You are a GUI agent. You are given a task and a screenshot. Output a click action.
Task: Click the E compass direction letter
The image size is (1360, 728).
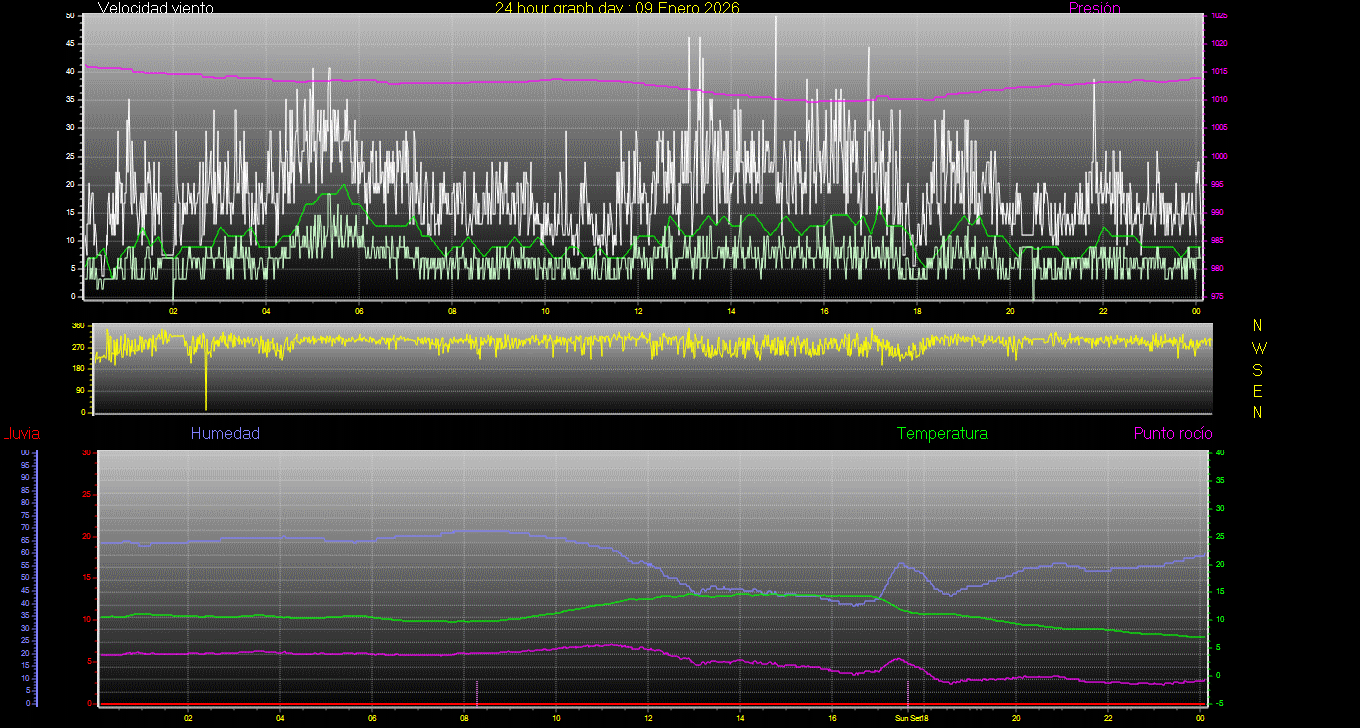pos(1258,390)
